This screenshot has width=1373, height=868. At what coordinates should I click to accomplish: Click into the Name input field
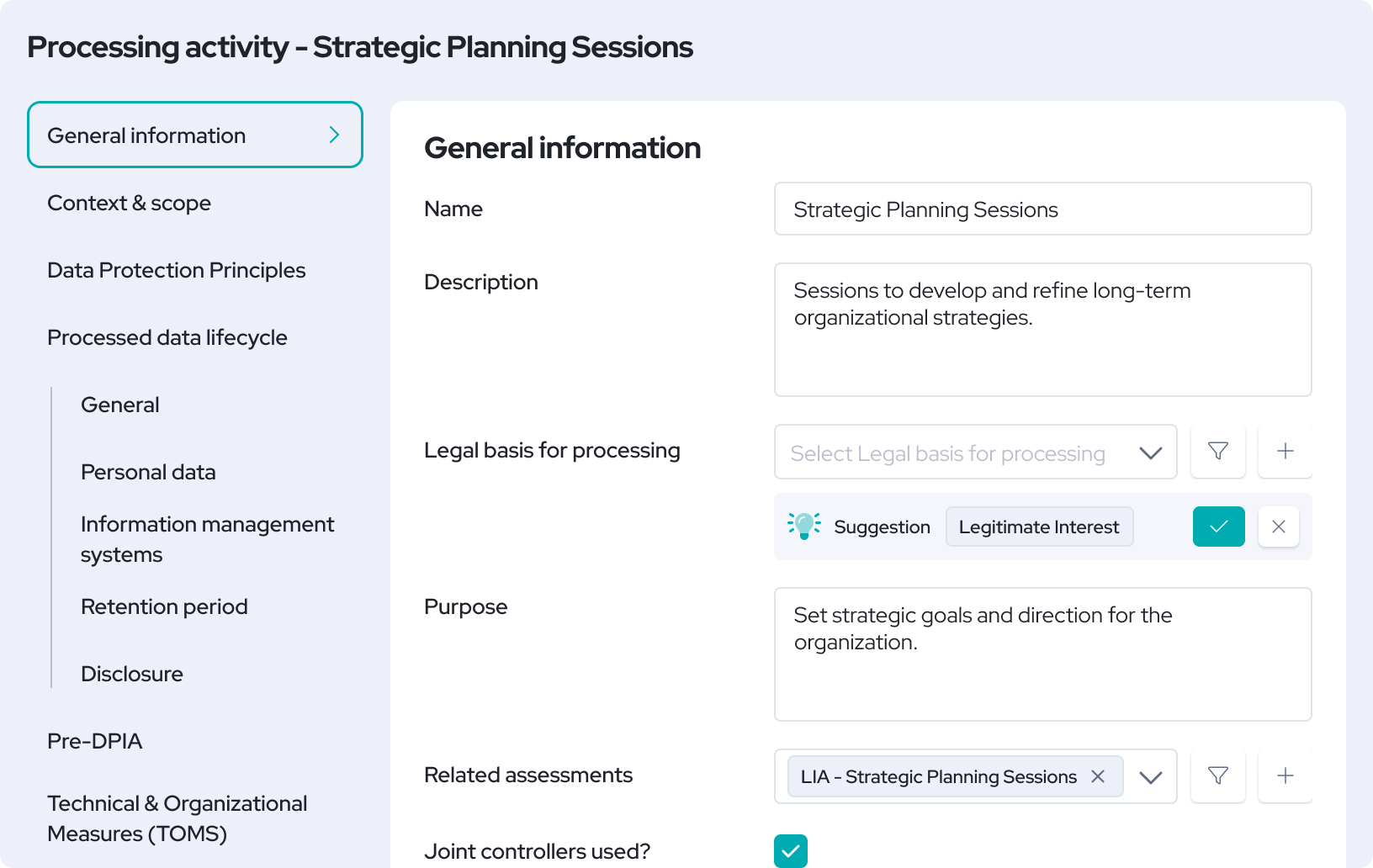(x=1042, y=209)
